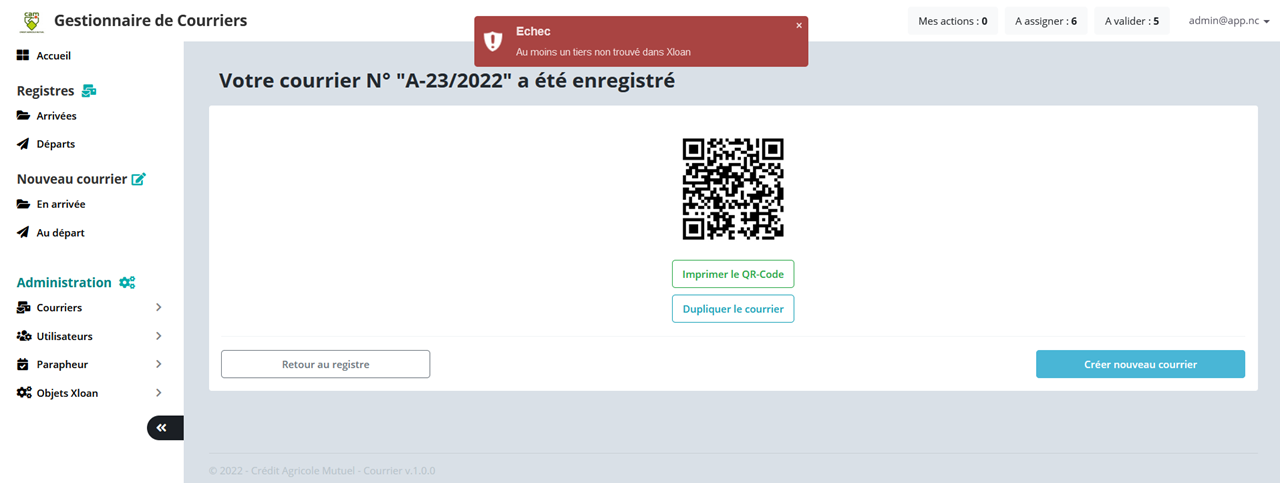Screen dimensions: 1280x483
Task: Click the error alert shield icon
Action: [493, 41]
